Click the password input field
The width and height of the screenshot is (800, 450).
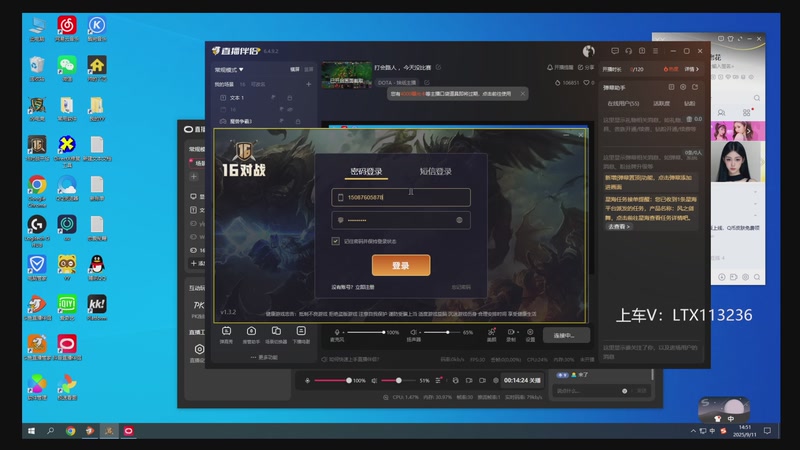(401, 220)
